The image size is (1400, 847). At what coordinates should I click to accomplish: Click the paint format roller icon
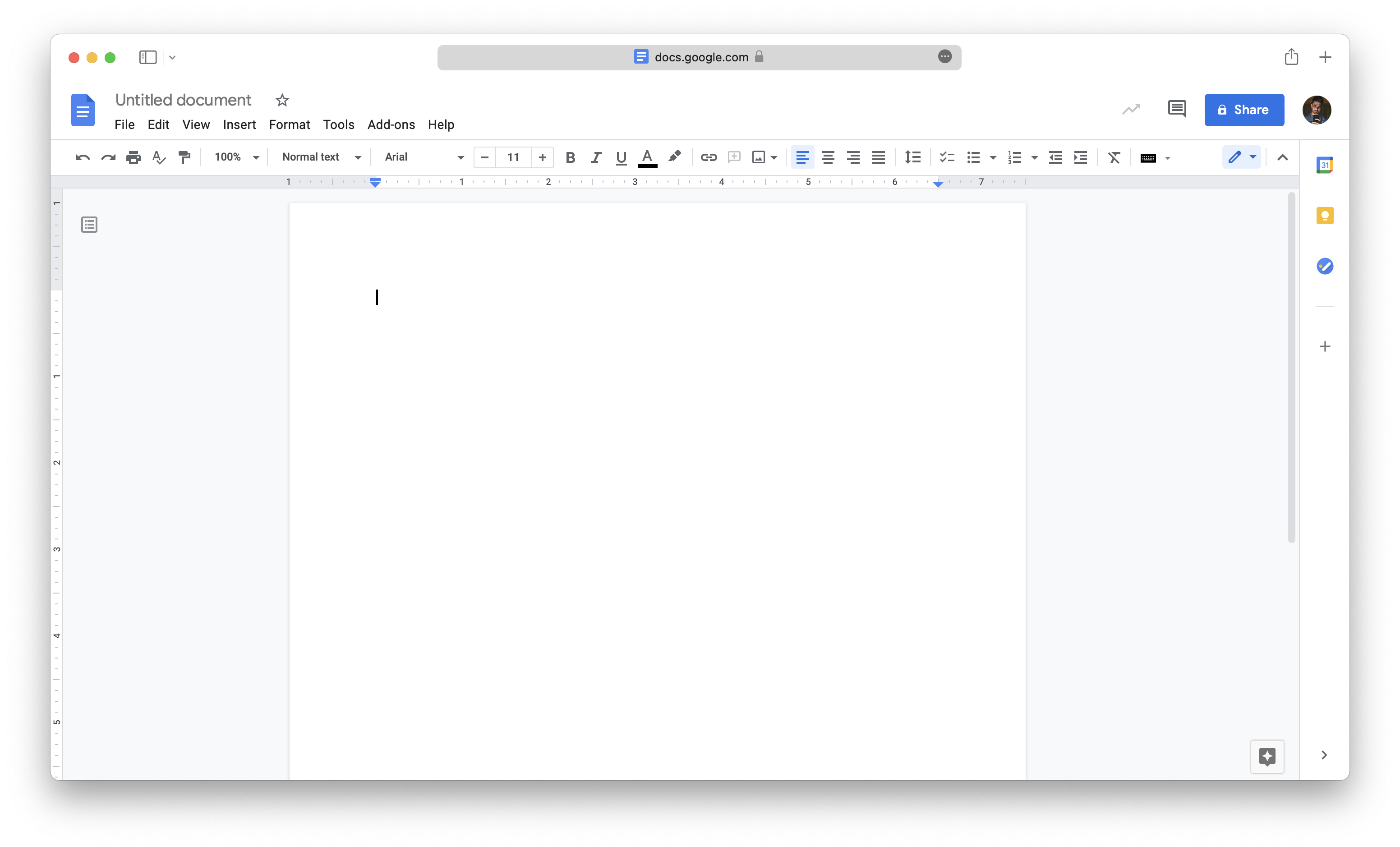tap(184, 157)
